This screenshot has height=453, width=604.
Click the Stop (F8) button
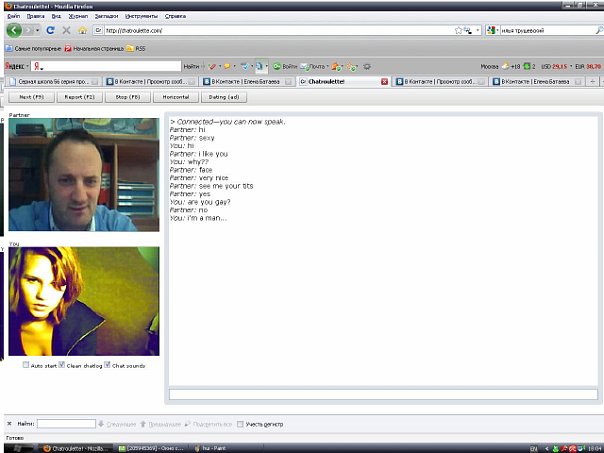point(128,97)
